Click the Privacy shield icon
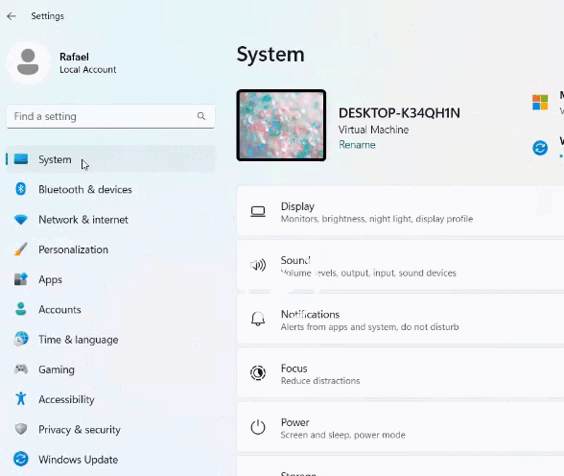564x476 pixels. coord(21,429)
